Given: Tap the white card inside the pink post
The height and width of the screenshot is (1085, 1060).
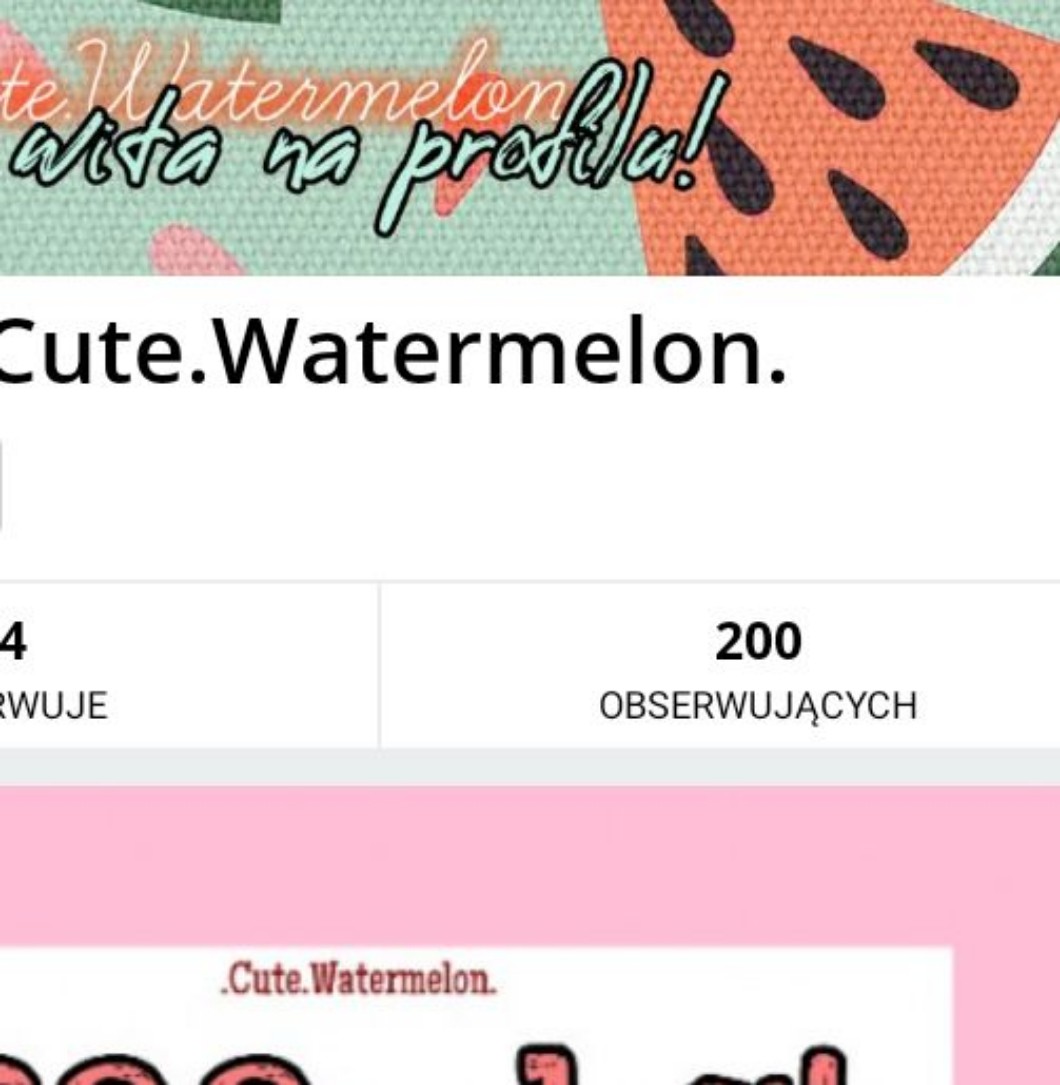Looking at the screenshot, I should 476,1017.
